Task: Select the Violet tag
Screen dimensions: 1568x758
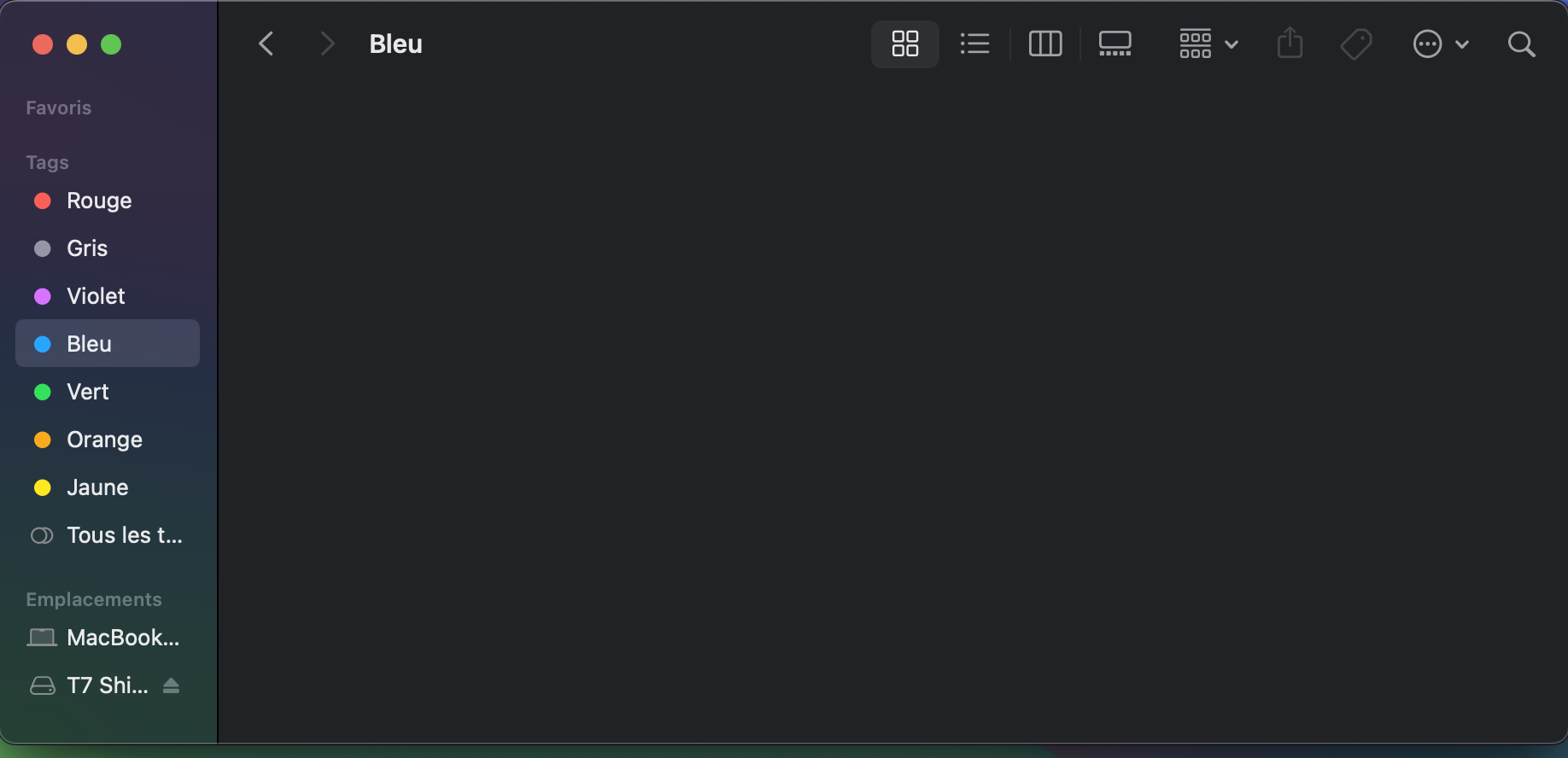Action: point(96,296)
